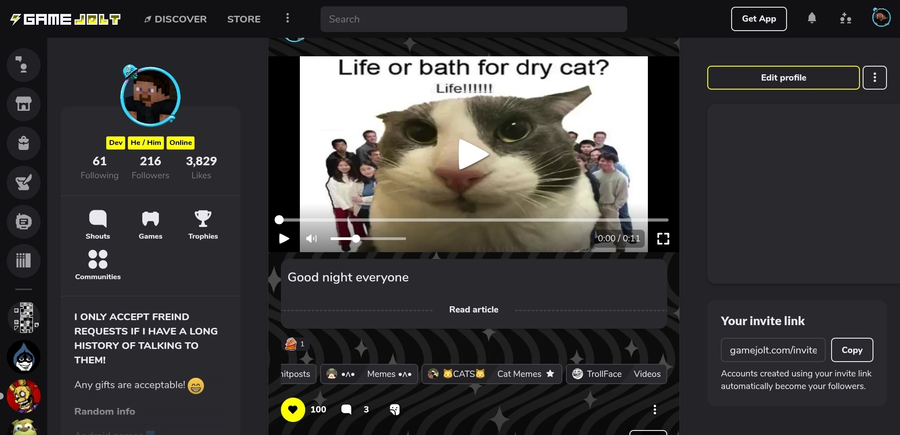Click the Your invite link heading
The image size is (900, 435).
tap(763, 321)
